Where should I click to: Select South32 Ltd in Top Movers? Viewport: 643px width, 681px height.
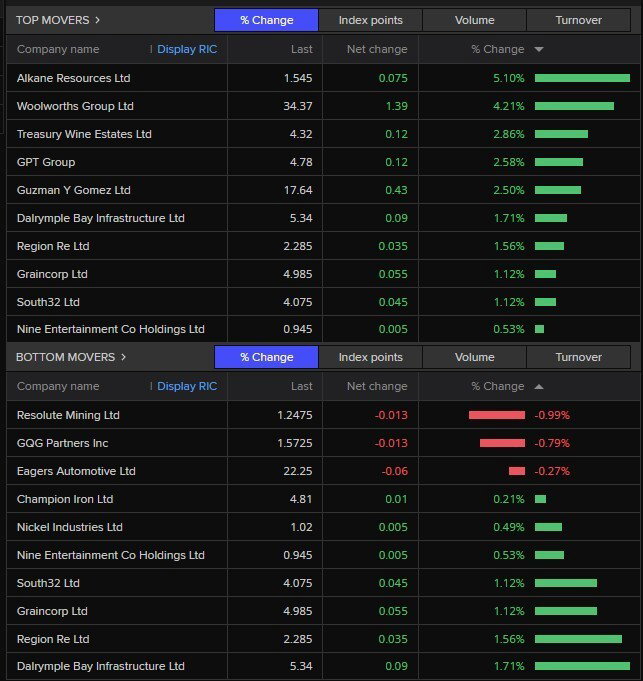tap(48, 302)
